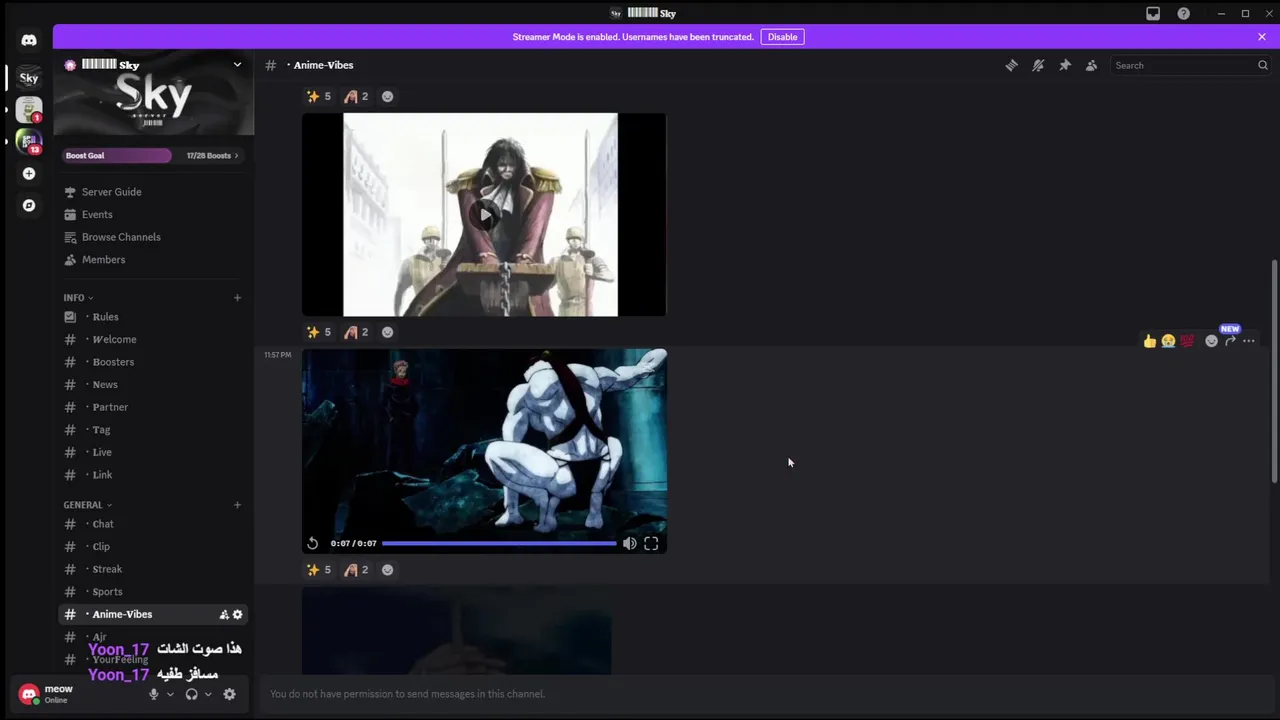This screenshot has width=1280, height=720.
Task: Open add reaction picker in hover toolbar
Action: [1212, 341]
